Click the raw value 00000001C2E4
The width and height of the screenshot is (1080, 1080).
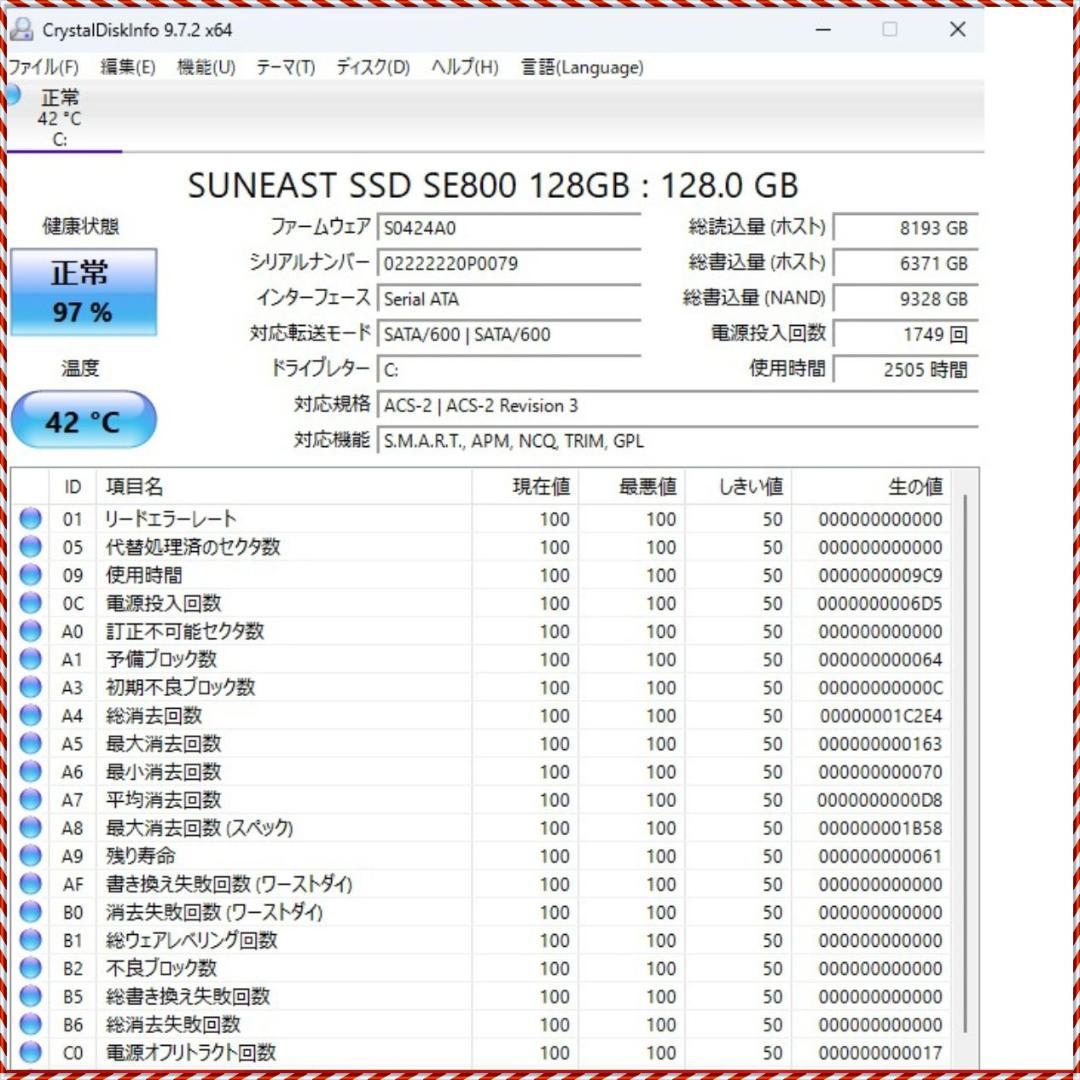coord(880,716)
